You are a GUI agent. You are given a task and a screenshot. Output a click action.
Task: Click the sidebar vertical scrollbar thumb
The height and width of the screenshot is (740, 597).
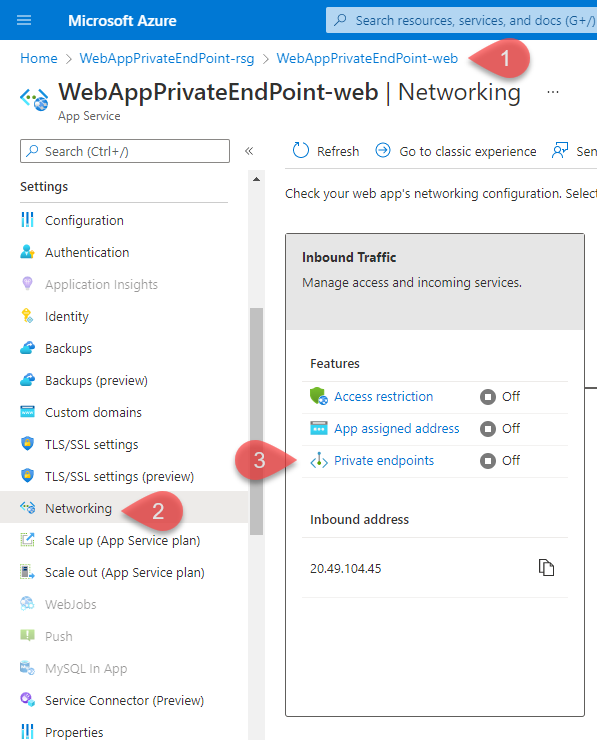click(256, 421)
